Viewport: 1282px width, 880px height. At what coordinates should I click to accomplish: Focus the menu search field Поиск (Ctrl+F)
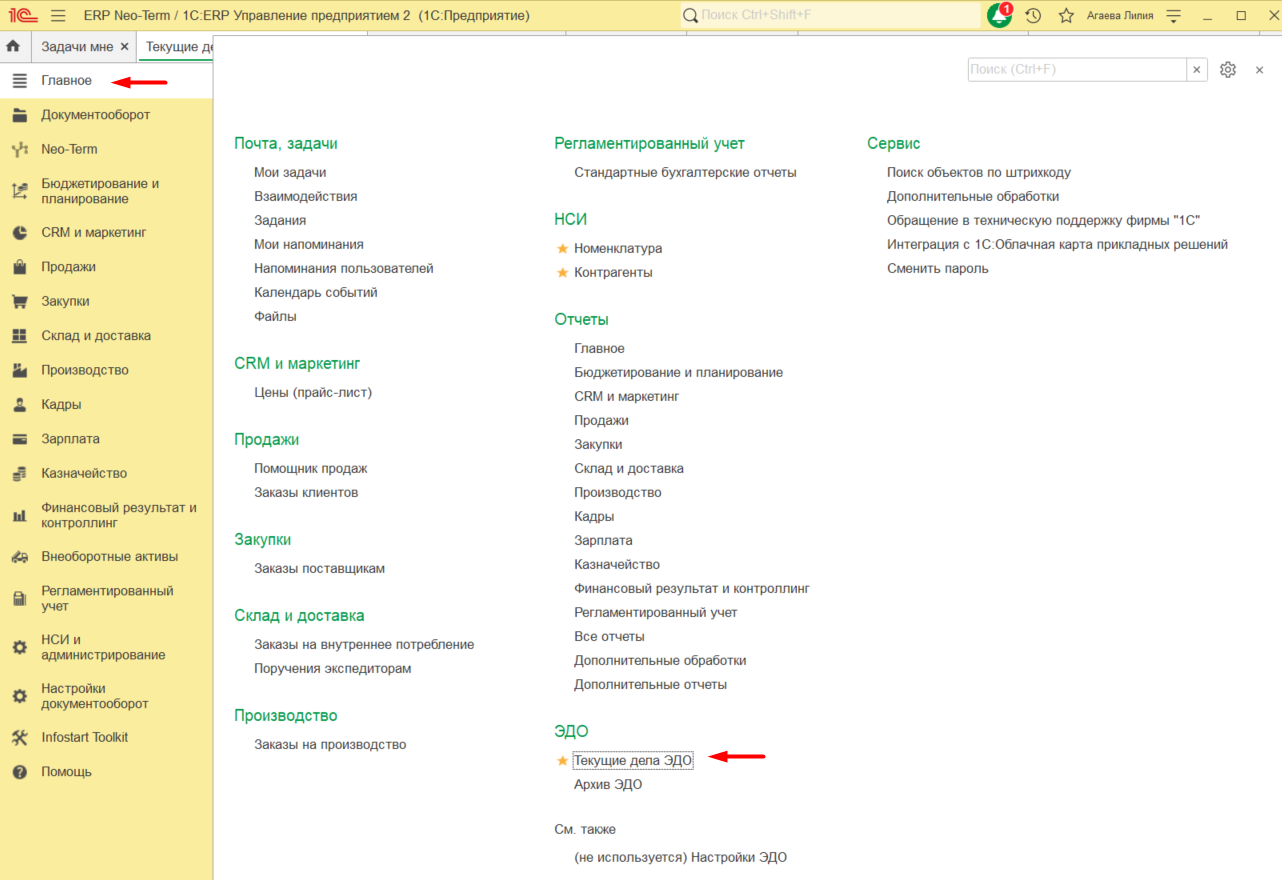[x=1077, y=69]
